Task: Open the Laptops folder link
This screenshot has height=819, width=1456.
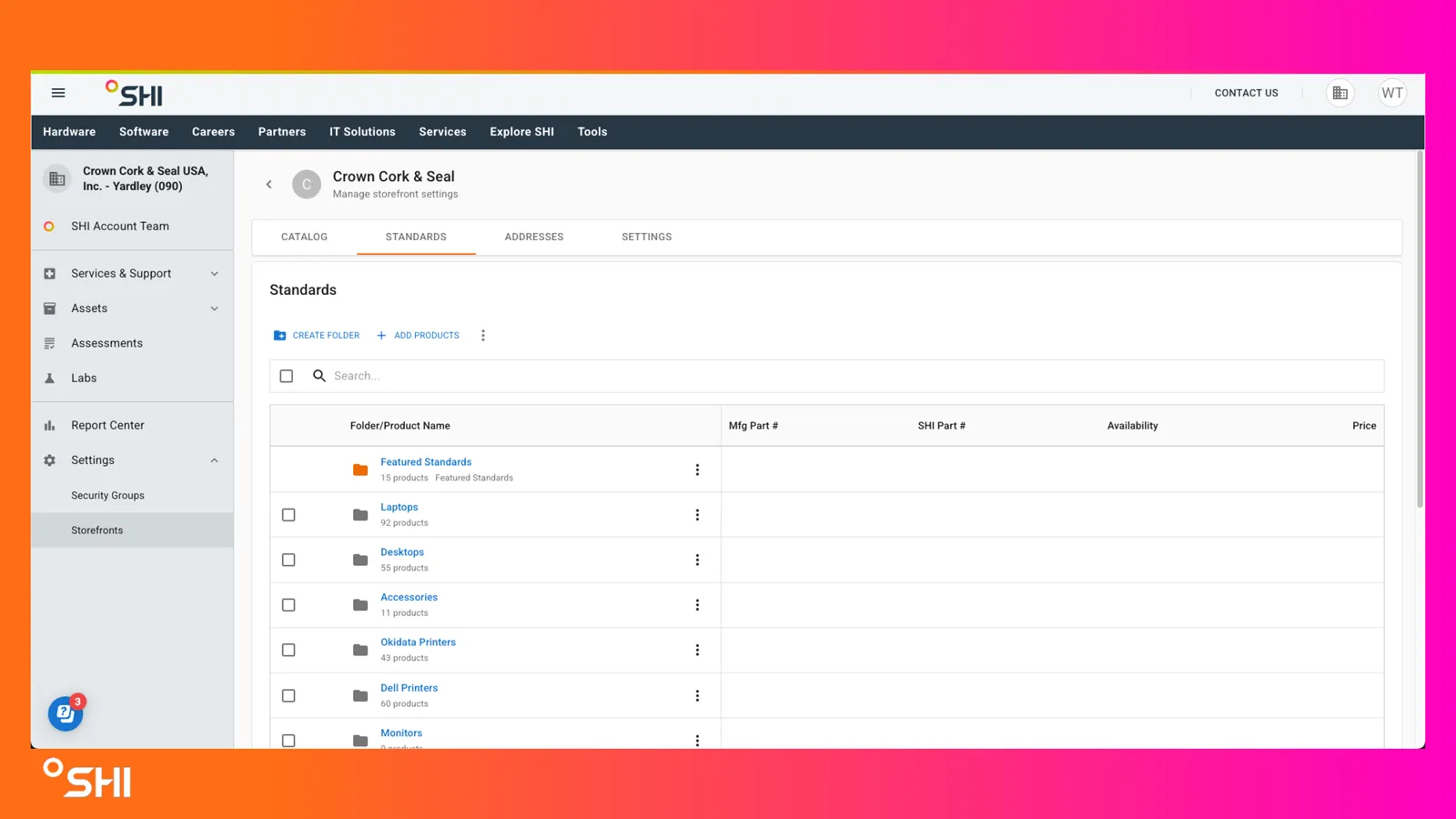Action: click(x=399, y=507)
